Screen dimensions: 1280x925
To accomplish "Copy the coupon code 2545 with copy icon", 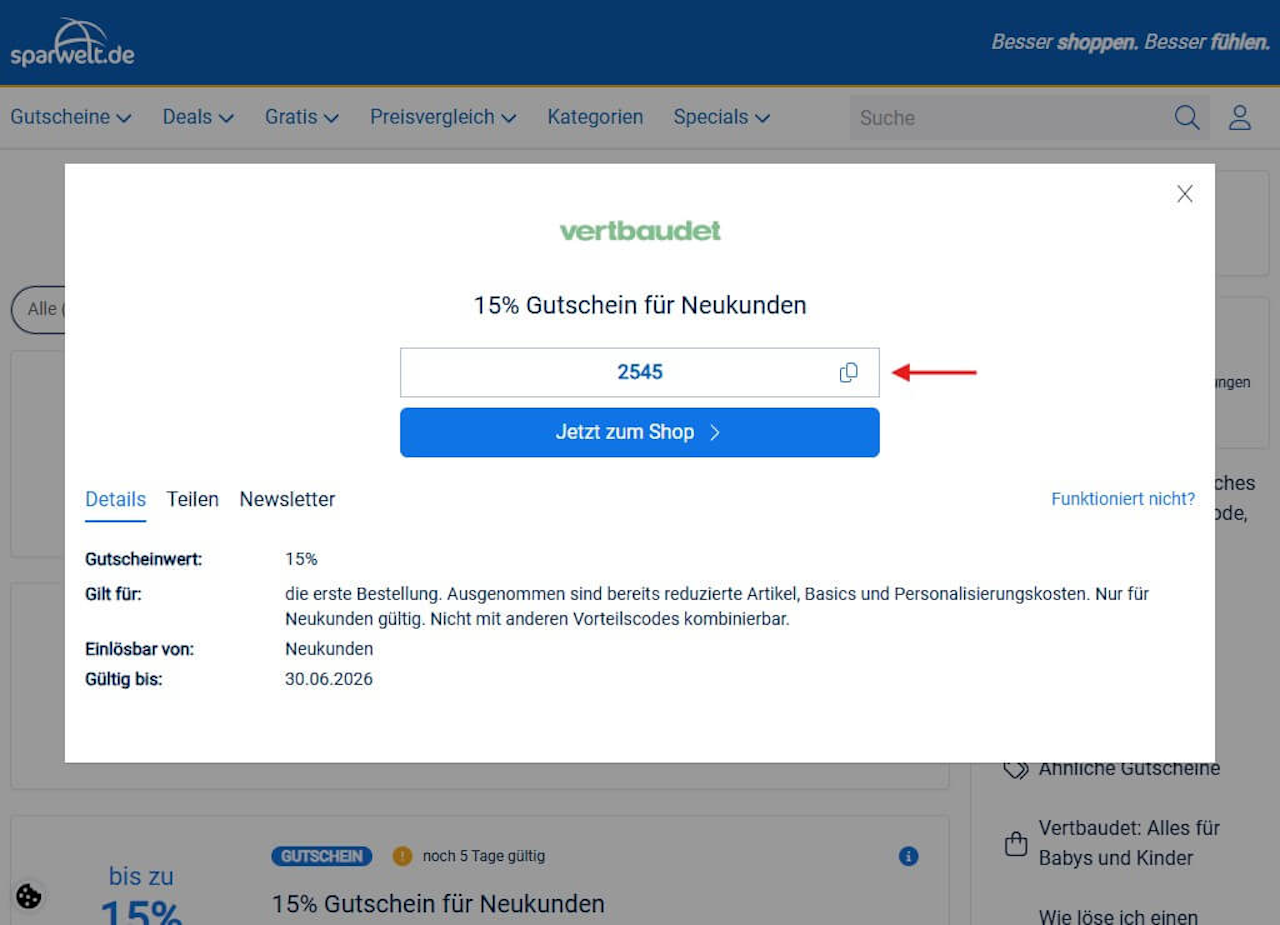I will (848, 372).
